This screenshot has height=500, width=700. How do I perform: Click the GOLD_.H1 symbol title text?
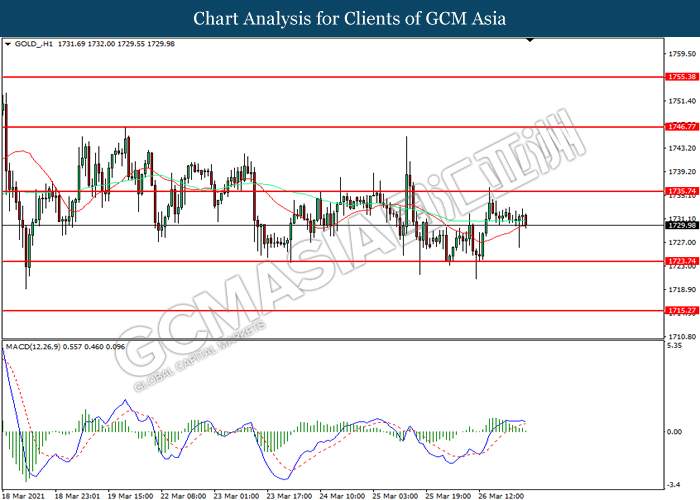(33, 44)
